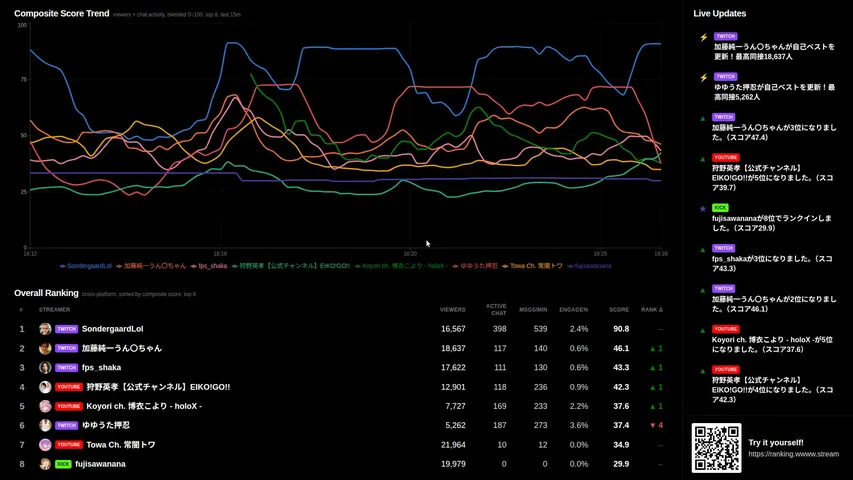853x480 pixels.
Task: Sort by the ENGAGE% column header
Action: (x=573, y=310)
